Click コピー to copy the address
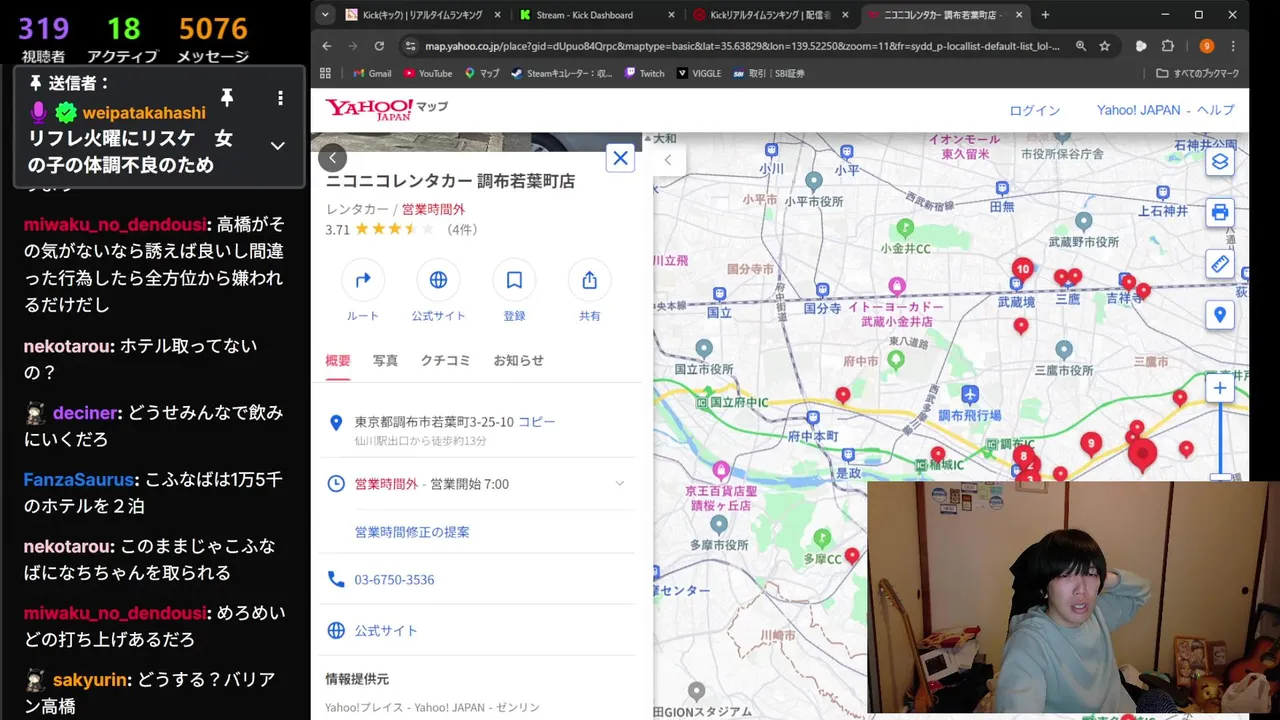This screenshot has width=1280, height=720. tap(537, 422)
